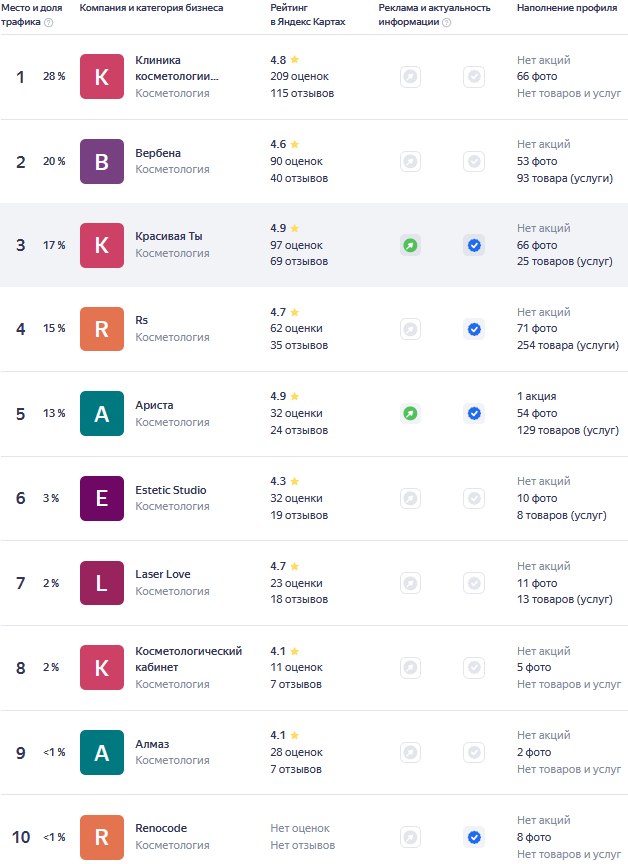The image size is (628, 864).
Task: Click the help icon next to 'Место и доля трафика'
Action: point(48,23)
